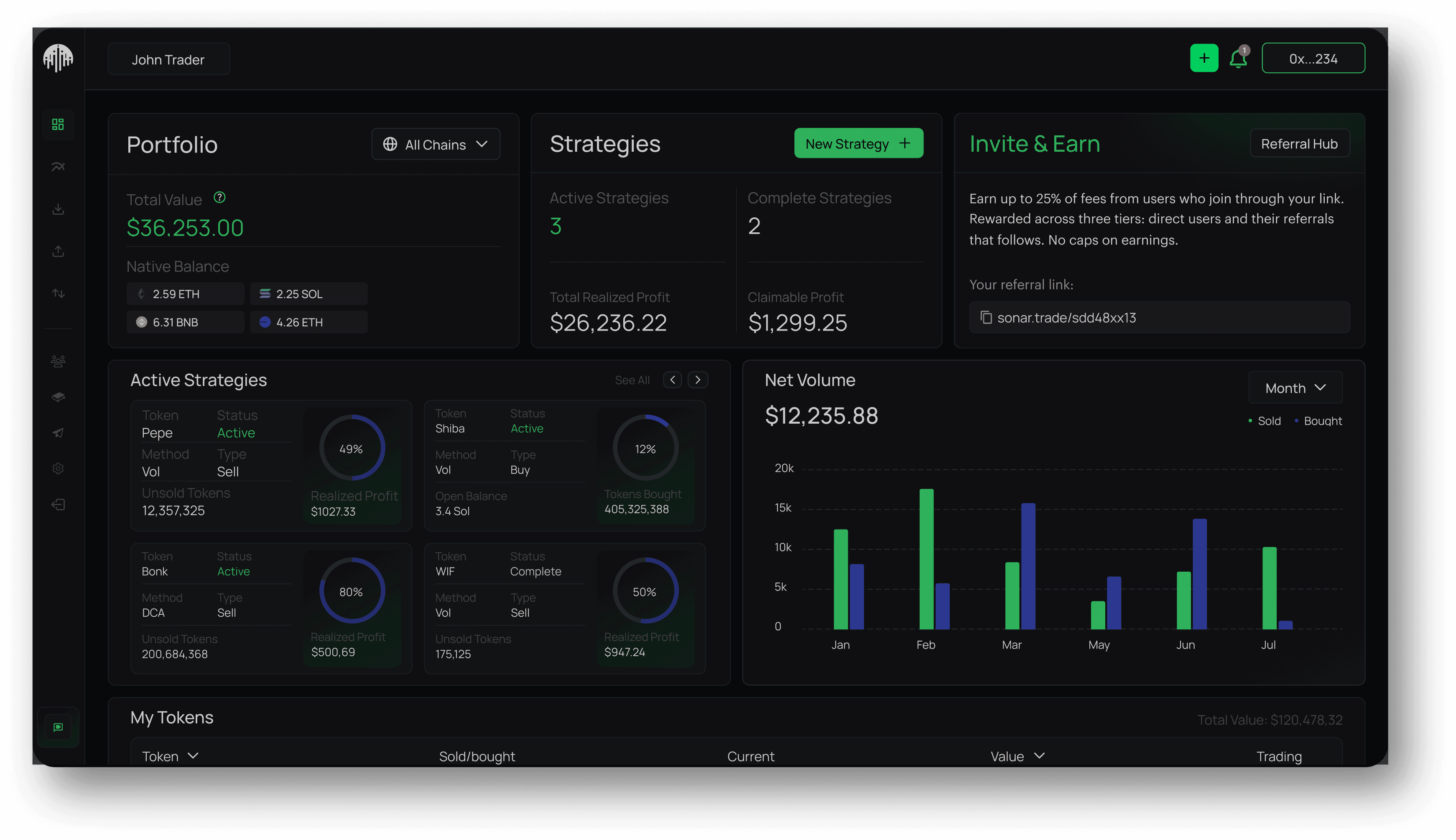Open the Month period dropdown
1456x840 pixels.
pos(1295,388)
